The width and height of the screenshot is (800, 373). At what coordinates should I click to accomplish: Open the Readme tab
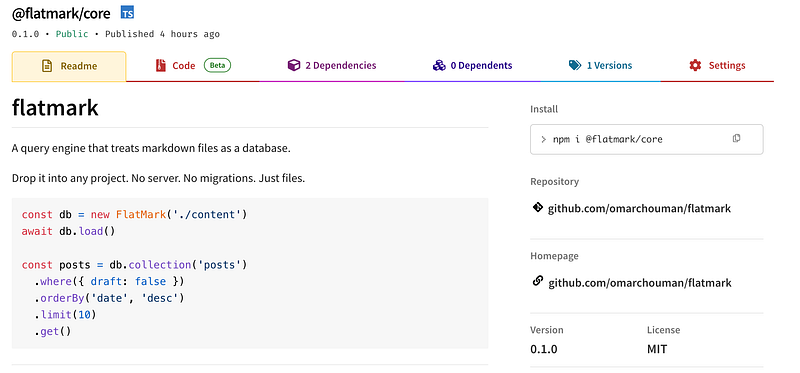tap(69, 66)
